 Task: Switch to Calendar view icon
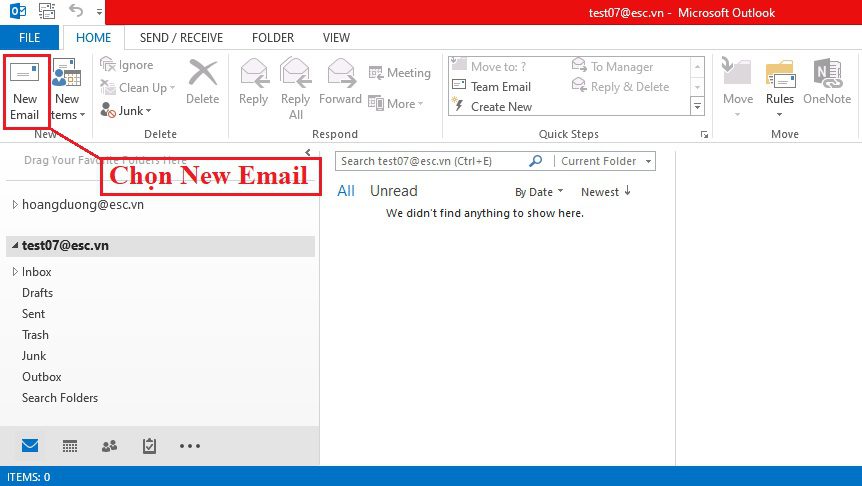click(x=70, y=446)
